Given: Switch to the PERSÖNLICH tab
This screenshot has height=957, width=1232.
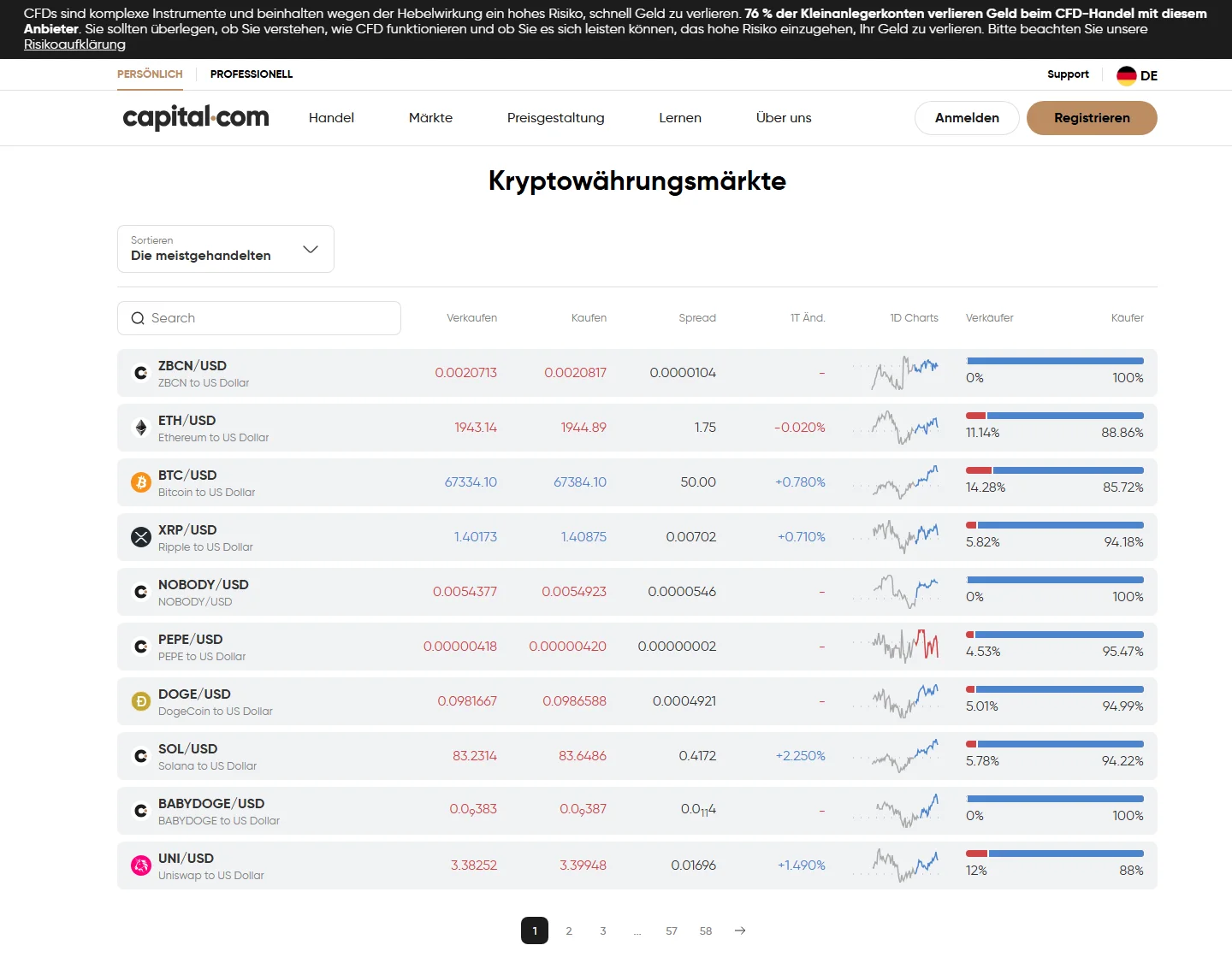Looking at the screenshot, I should pyautogui.click(x=150, y=74).
